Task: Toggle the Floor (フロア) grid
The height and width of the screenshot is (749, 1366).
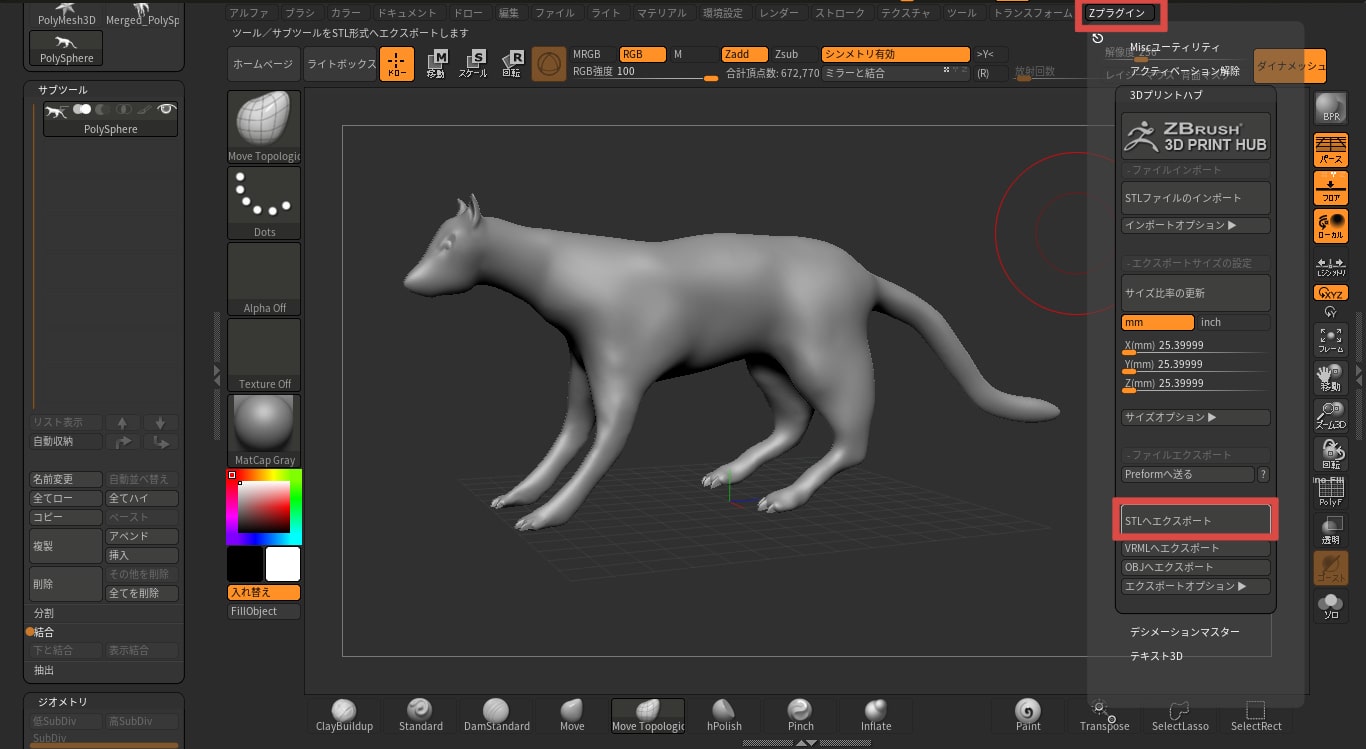Action: [1331, 188]
